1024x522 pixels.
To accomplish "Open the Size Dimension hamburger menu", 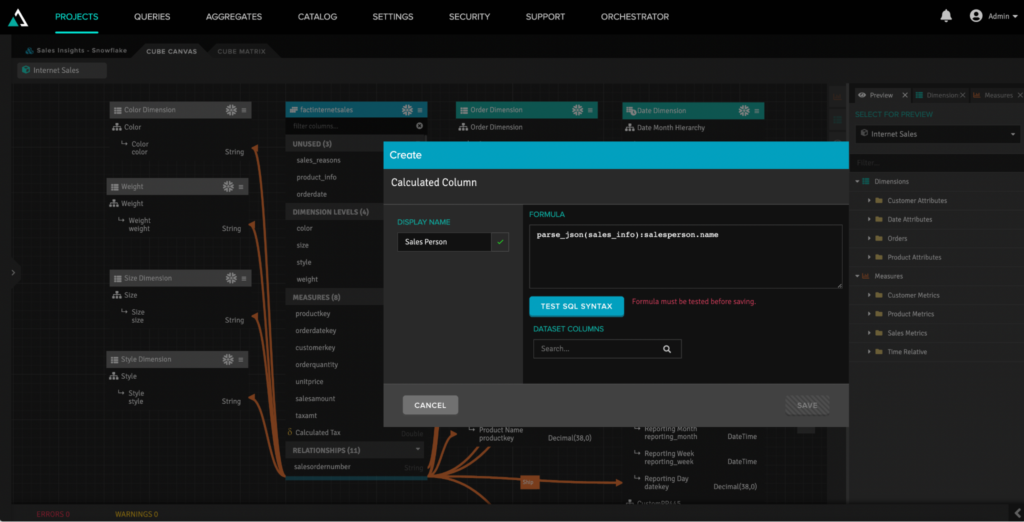I will pyautogui.click(x=244, y=278).
